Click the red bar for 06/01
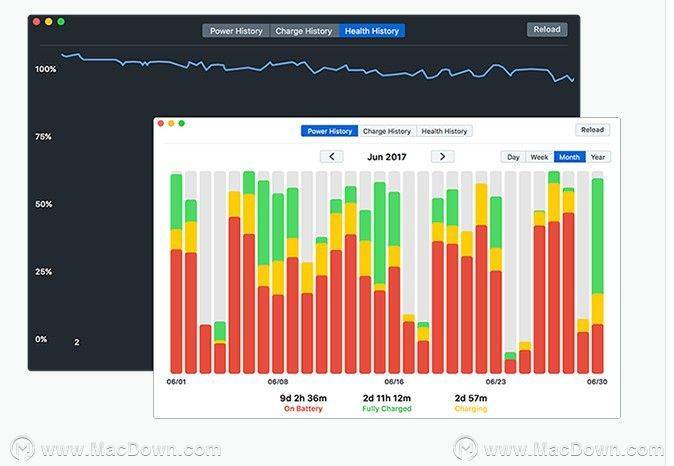This screenshot has width=674, height=466. [176, 311]
